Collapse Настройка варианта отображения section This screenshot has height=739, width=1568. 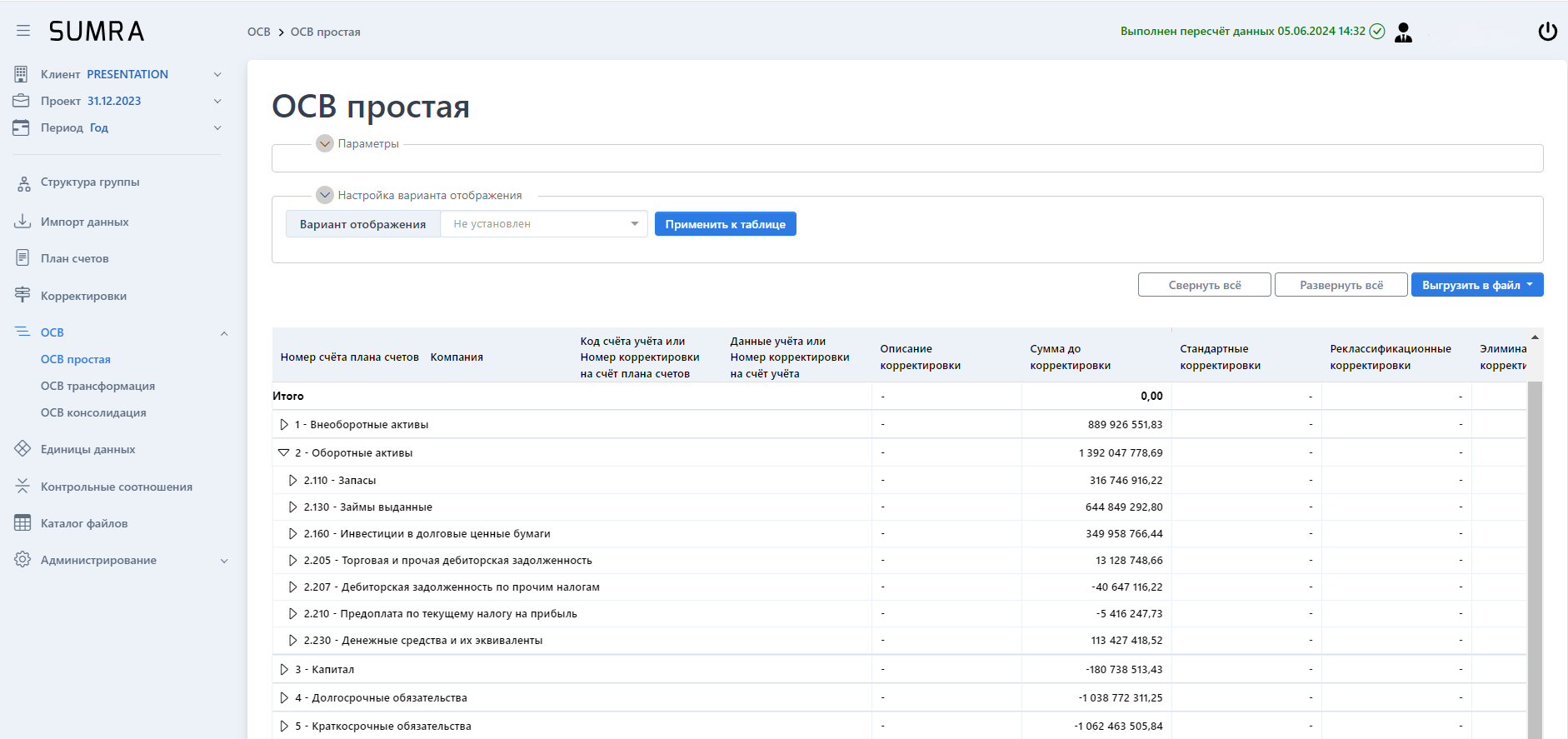pos(325,196)
